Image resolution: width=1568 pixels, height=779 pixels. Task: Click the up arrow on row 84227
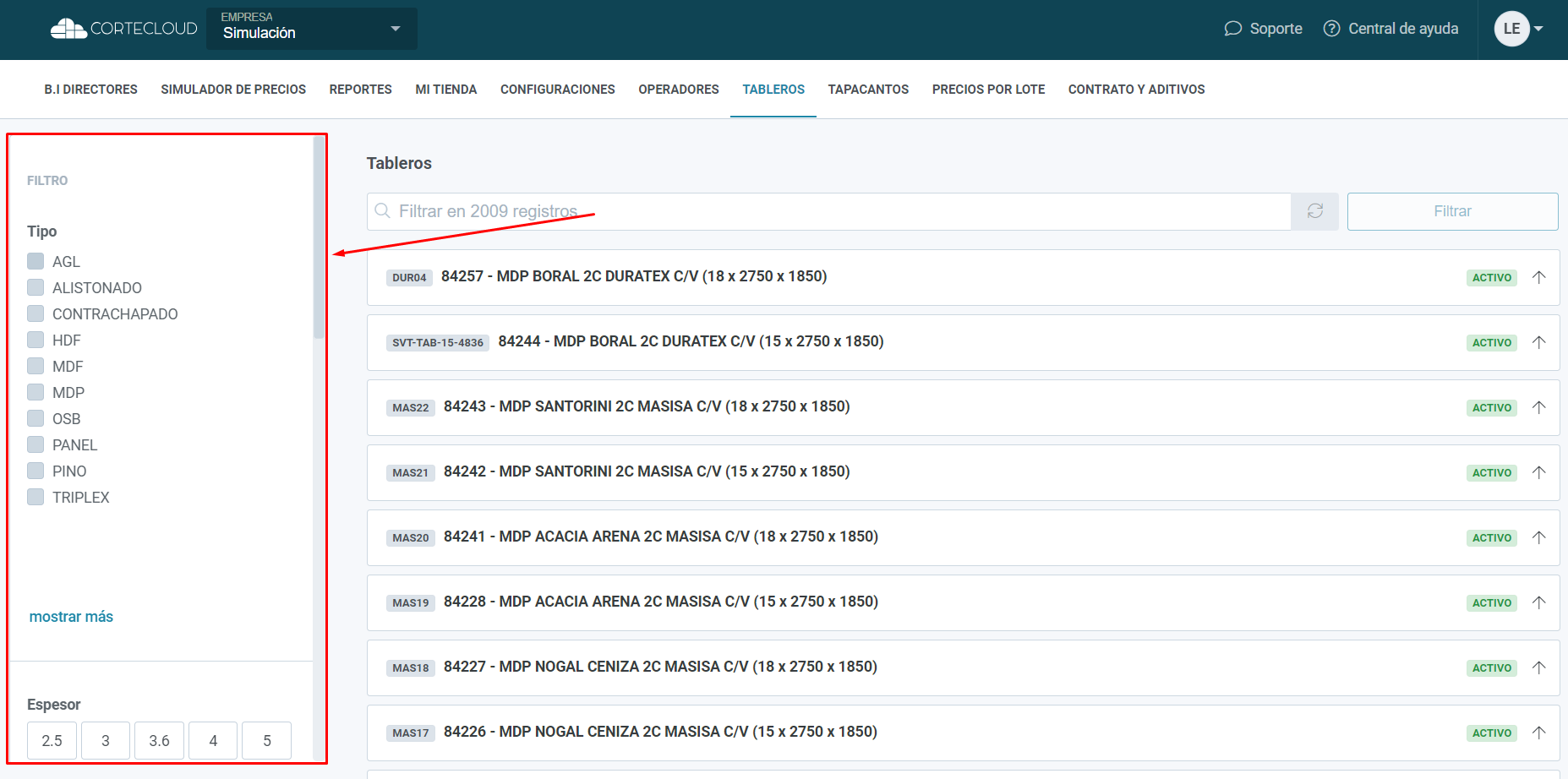pos(1539,667)
